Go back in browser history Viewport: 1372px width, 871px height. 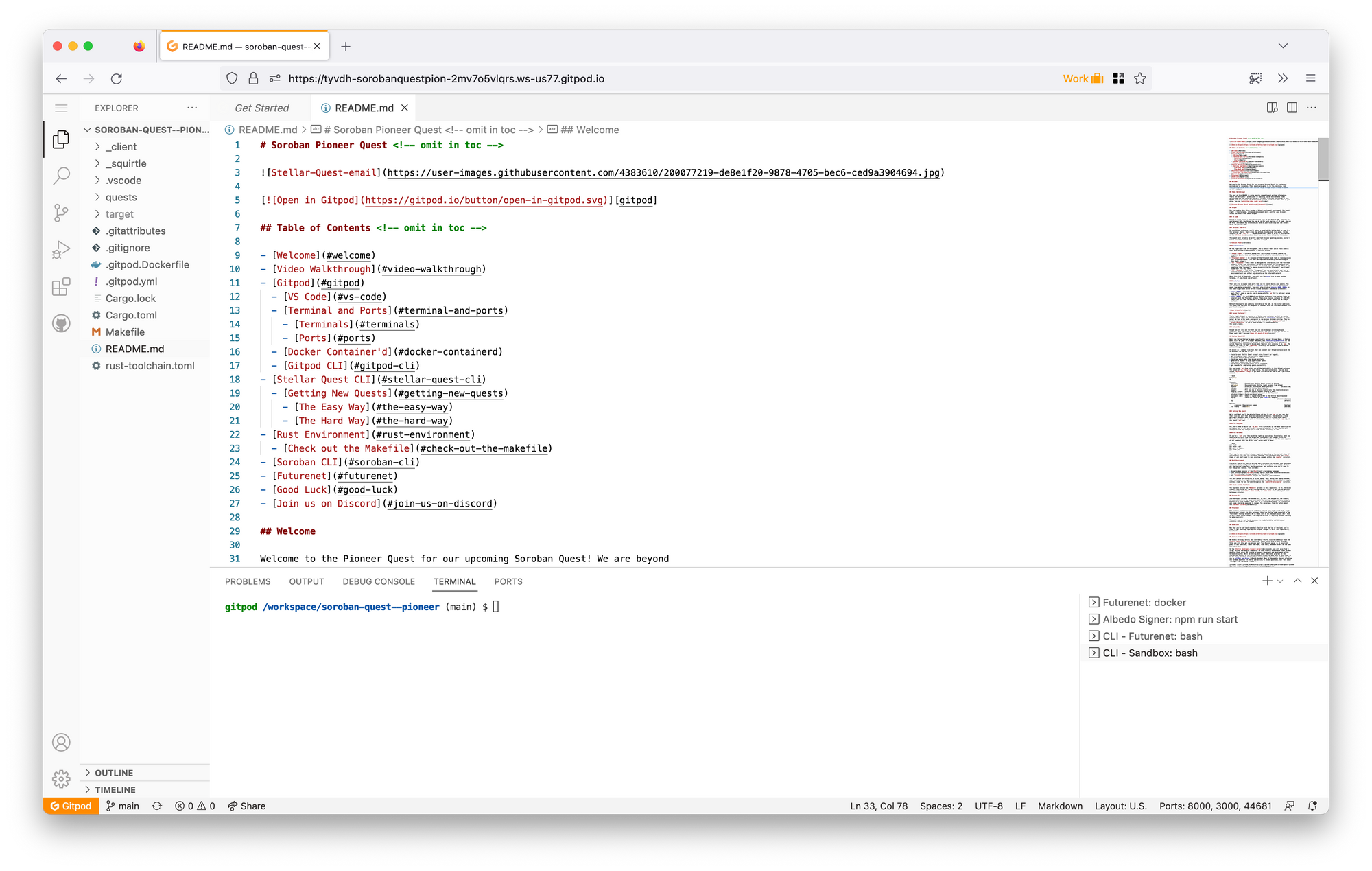[61, 79]
